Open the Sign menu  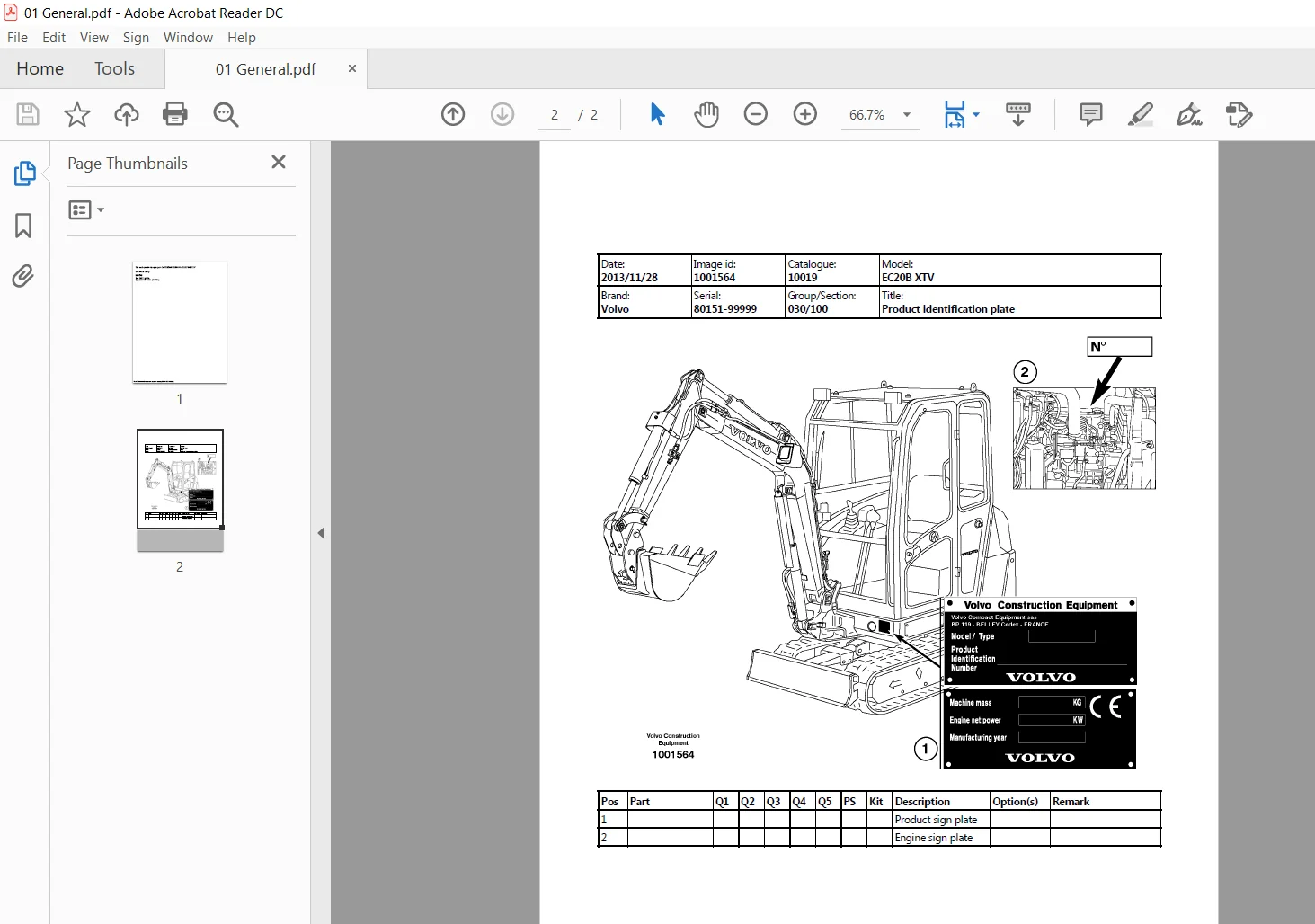(136, 37)
